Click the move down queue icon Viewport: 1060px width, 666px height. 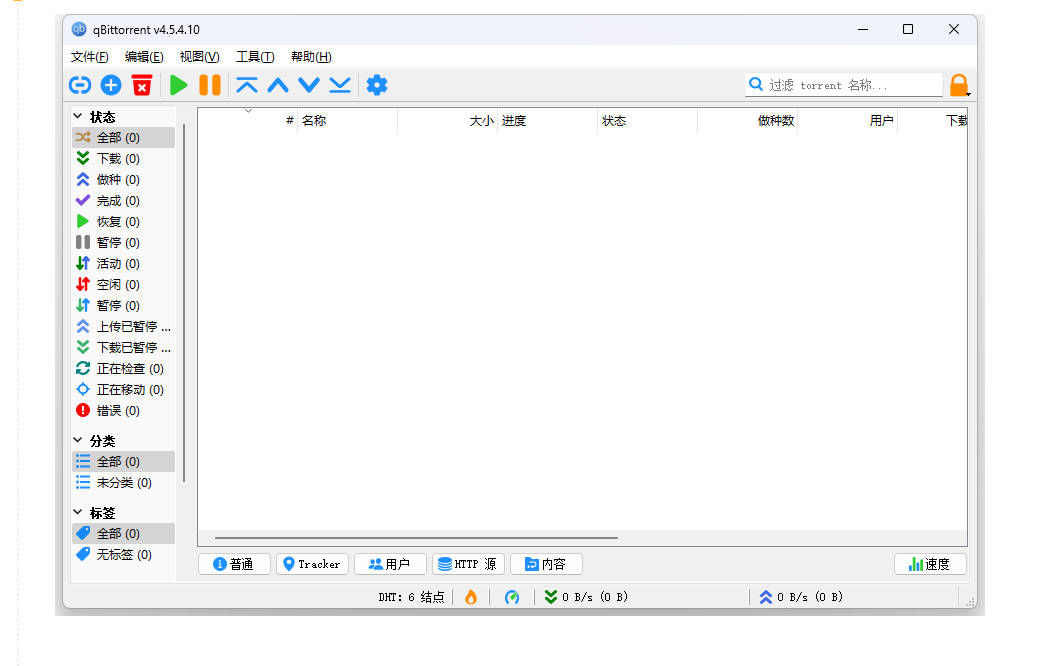click(x=308, y=85)
